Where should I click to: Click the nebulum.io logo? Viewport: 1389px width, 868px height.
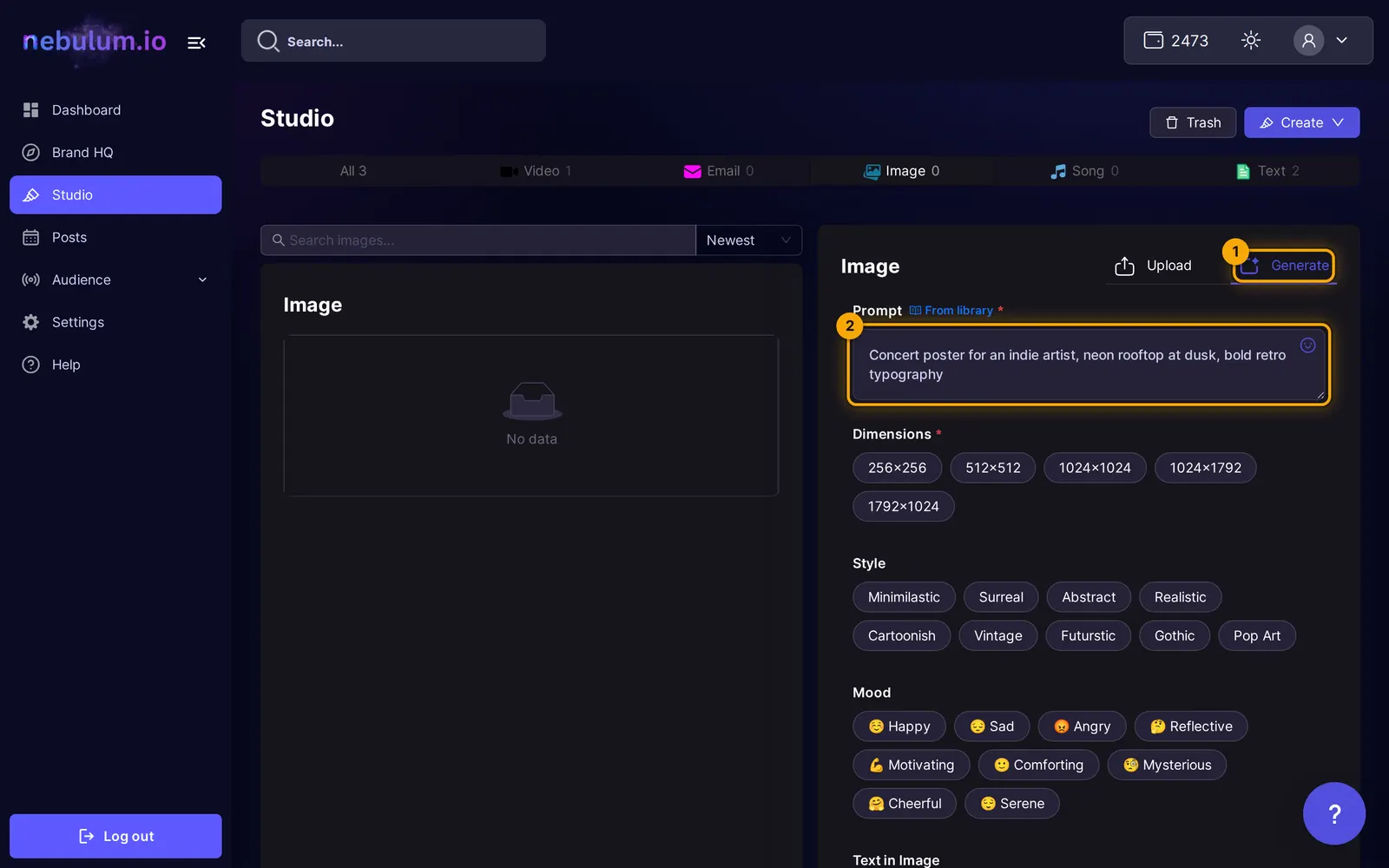[94, 41]
